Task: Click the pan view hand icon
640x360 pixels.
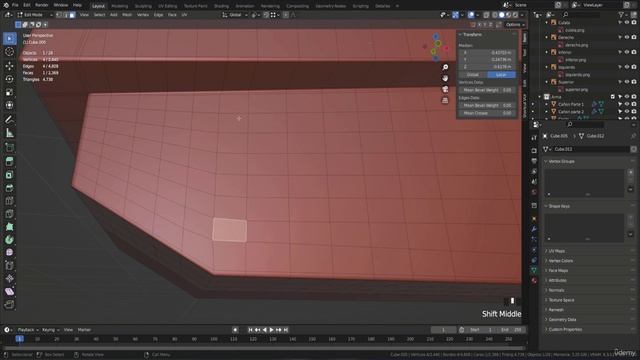Action: [445, 78]
